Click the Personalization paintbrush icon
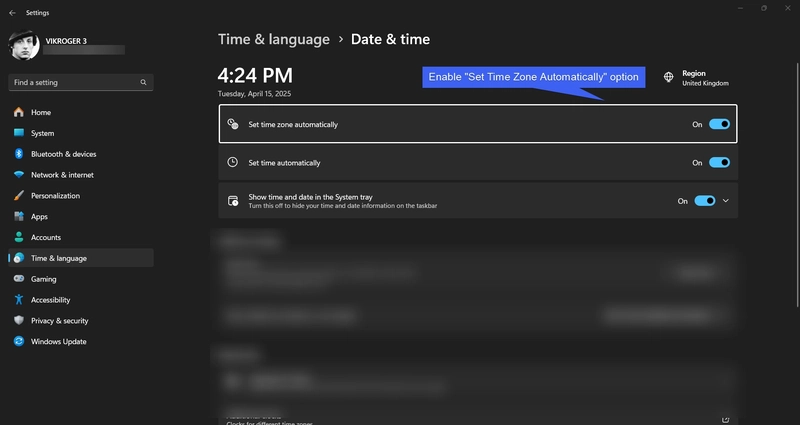The image size is (800, 425). click(18, 196)
